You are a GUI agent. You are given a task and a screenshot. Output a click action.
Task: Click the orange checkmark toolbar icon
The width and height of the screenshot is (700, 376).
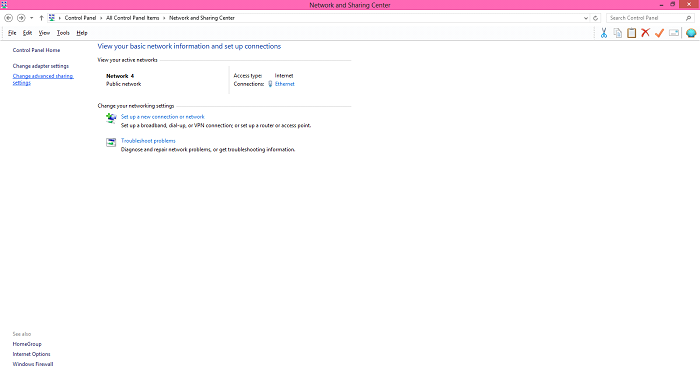[659, 33]
